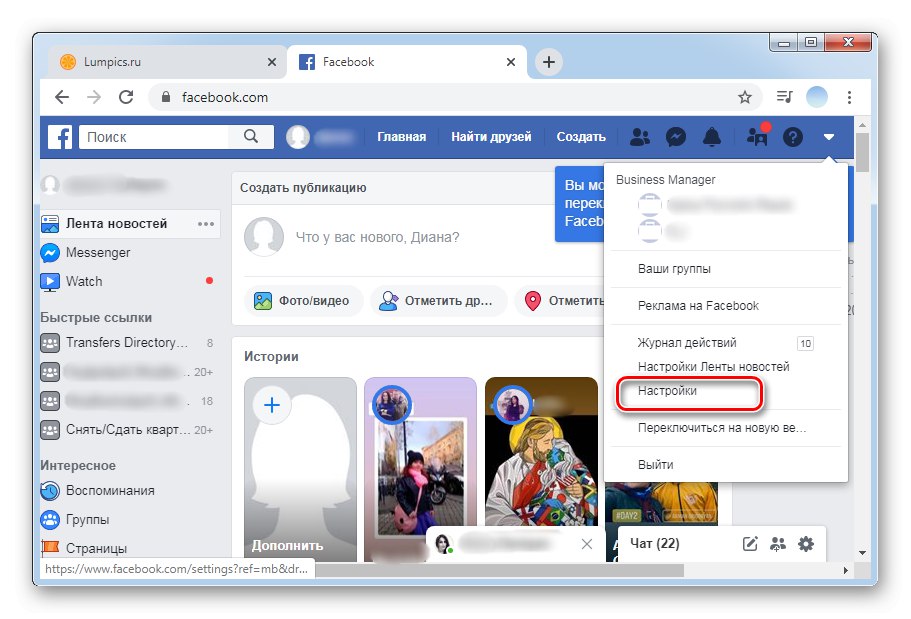Click the Facebook logo icon
911x619 pixels.
tap(59, 136)
